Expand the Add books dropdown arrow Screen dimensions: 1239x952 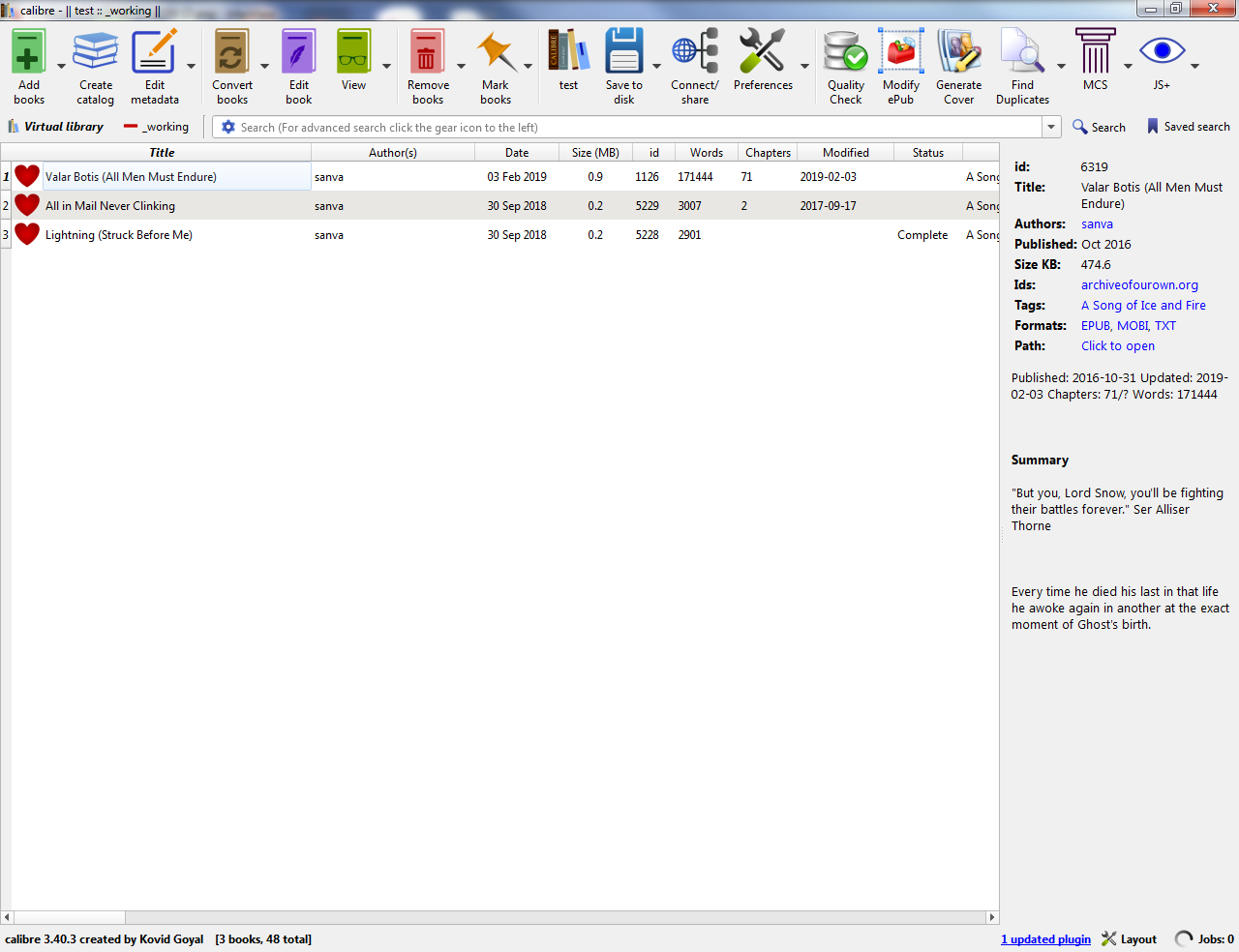pyautogui.click(x=61, y=67)
